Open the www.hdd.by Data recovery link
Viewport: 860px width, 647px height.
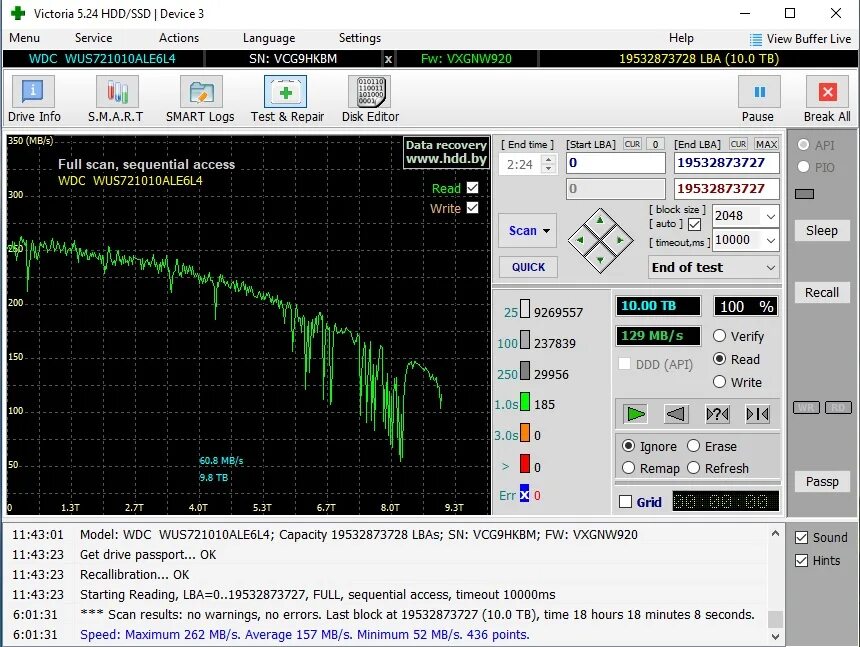pyautogui.click(x=446, y=152)
